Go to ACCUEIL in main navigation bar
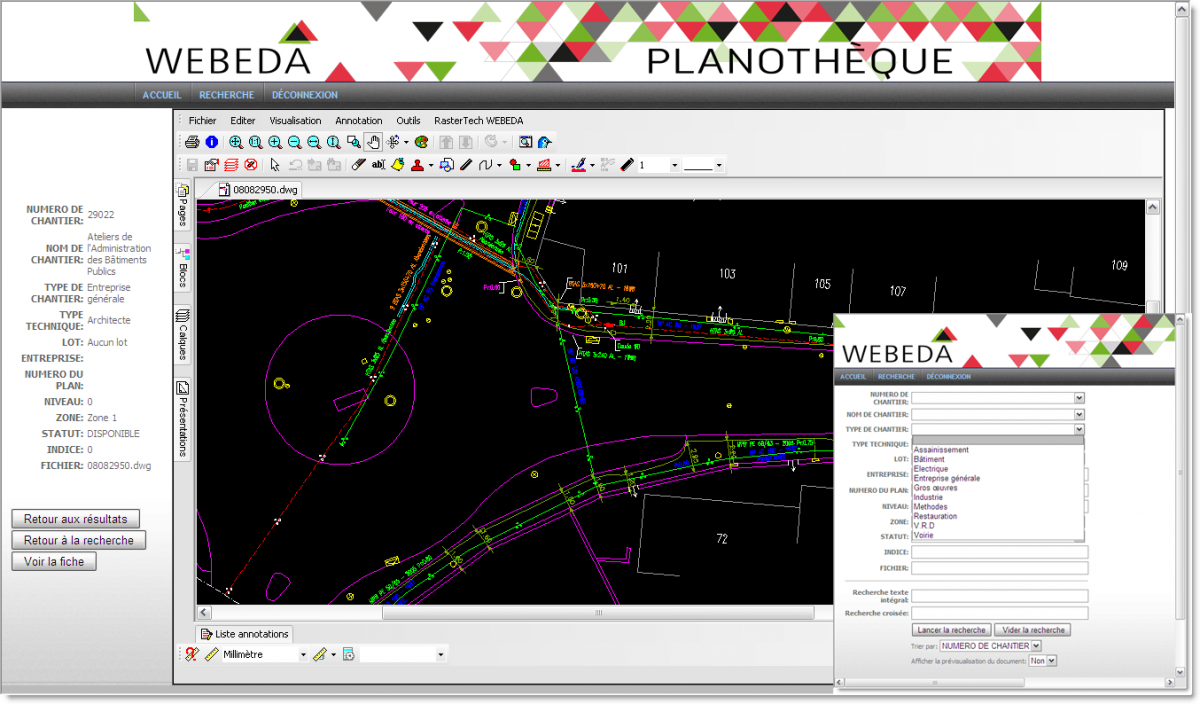1200x704 pixels. coord(162,95)
